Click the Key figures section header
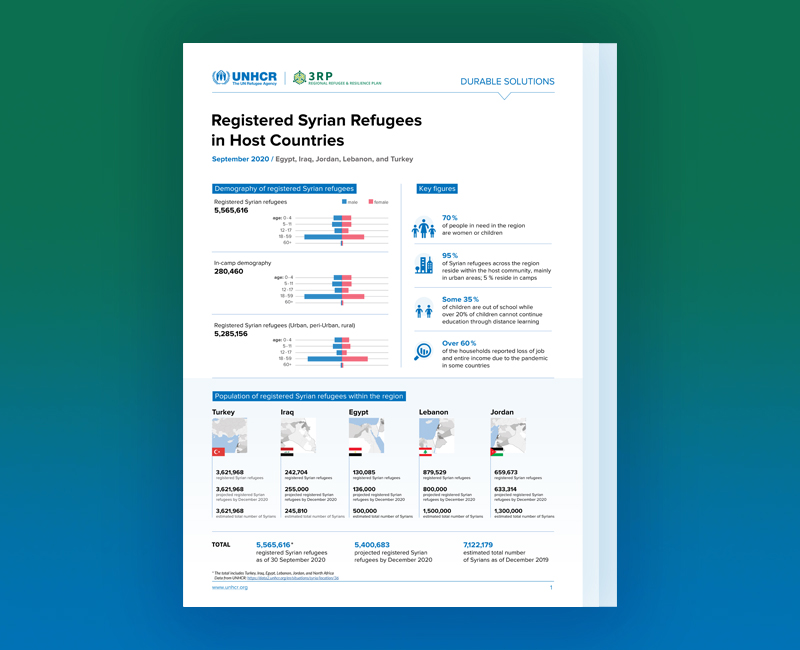The image size is (800, 650). pyautogui.click(x=438, y=188)
